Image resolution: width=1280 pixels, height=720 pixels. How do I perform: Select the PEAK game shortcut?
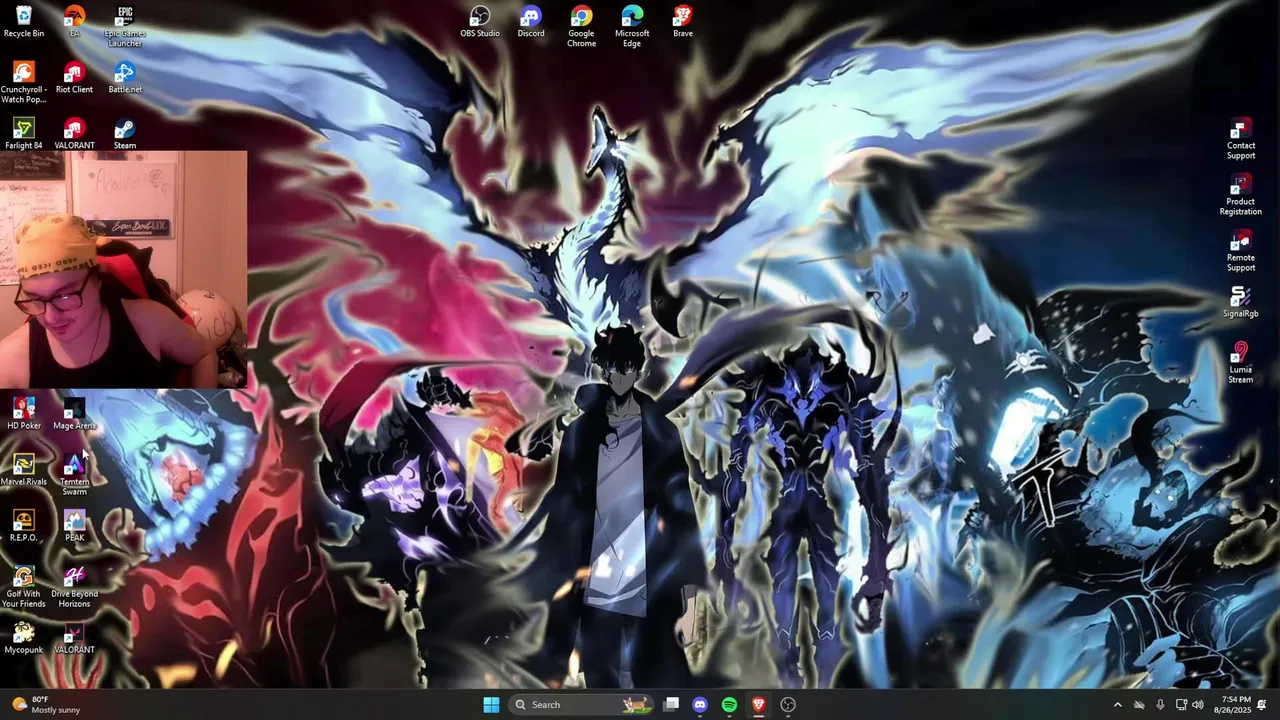74,525
